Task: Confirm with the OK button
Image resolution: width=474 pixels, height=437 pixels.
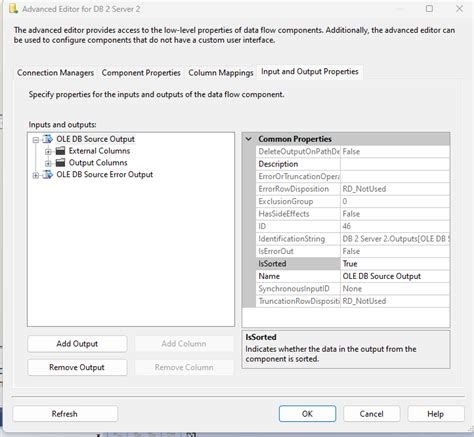Action: (x=307, y=414)
